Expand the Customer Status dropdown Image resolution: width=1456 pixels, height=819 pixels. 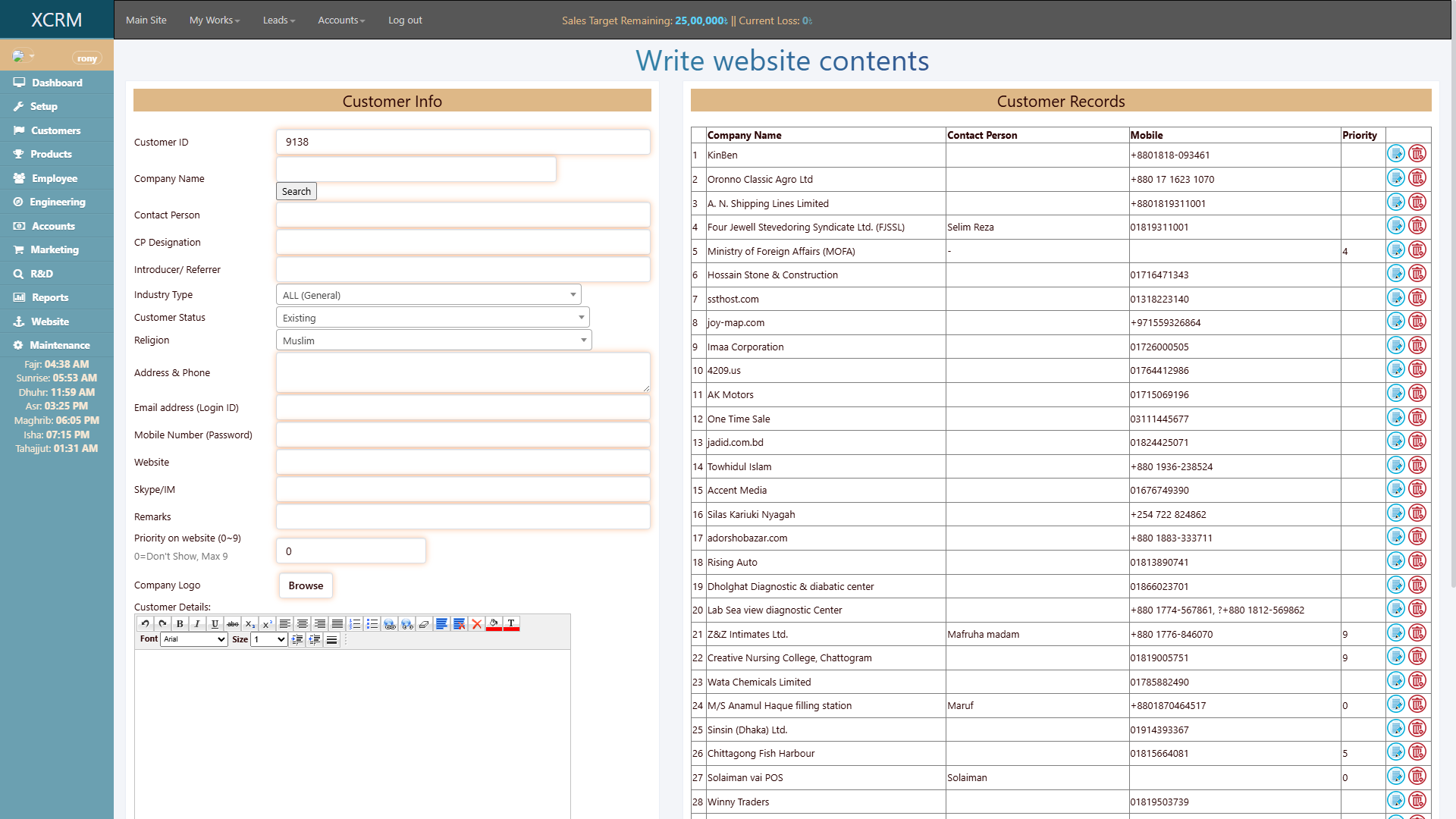(432, 317)
